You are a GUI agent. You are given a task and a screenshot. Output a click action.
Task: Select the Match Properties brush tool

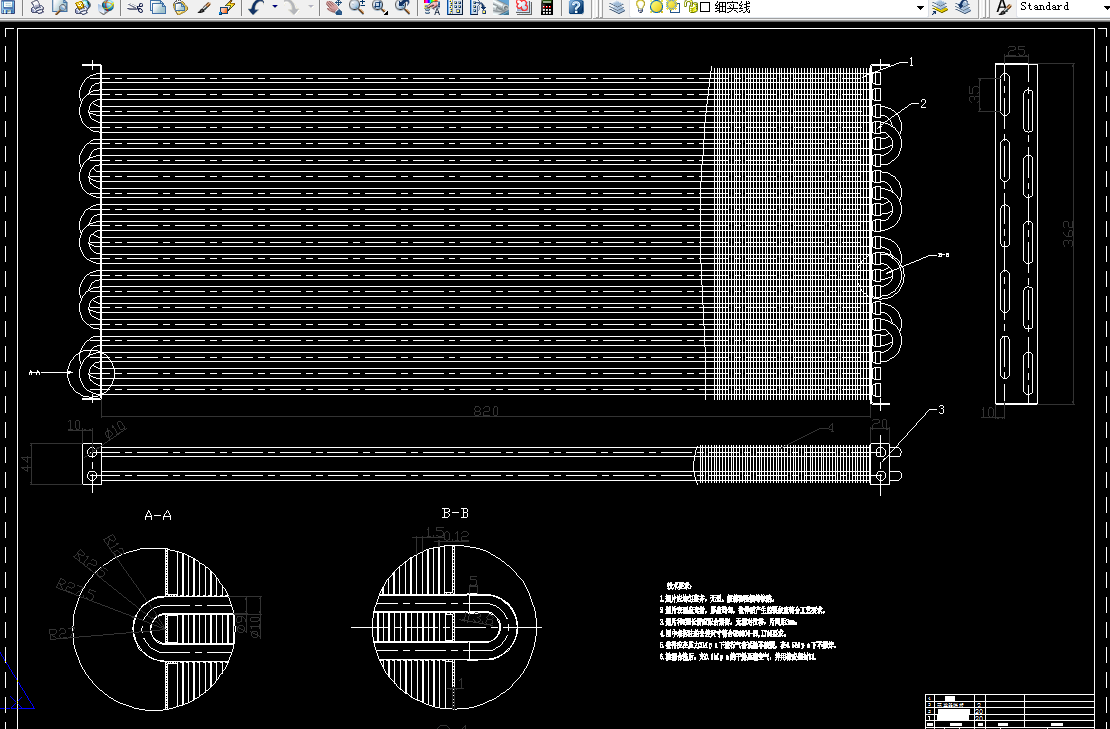(x=204, y=7)
